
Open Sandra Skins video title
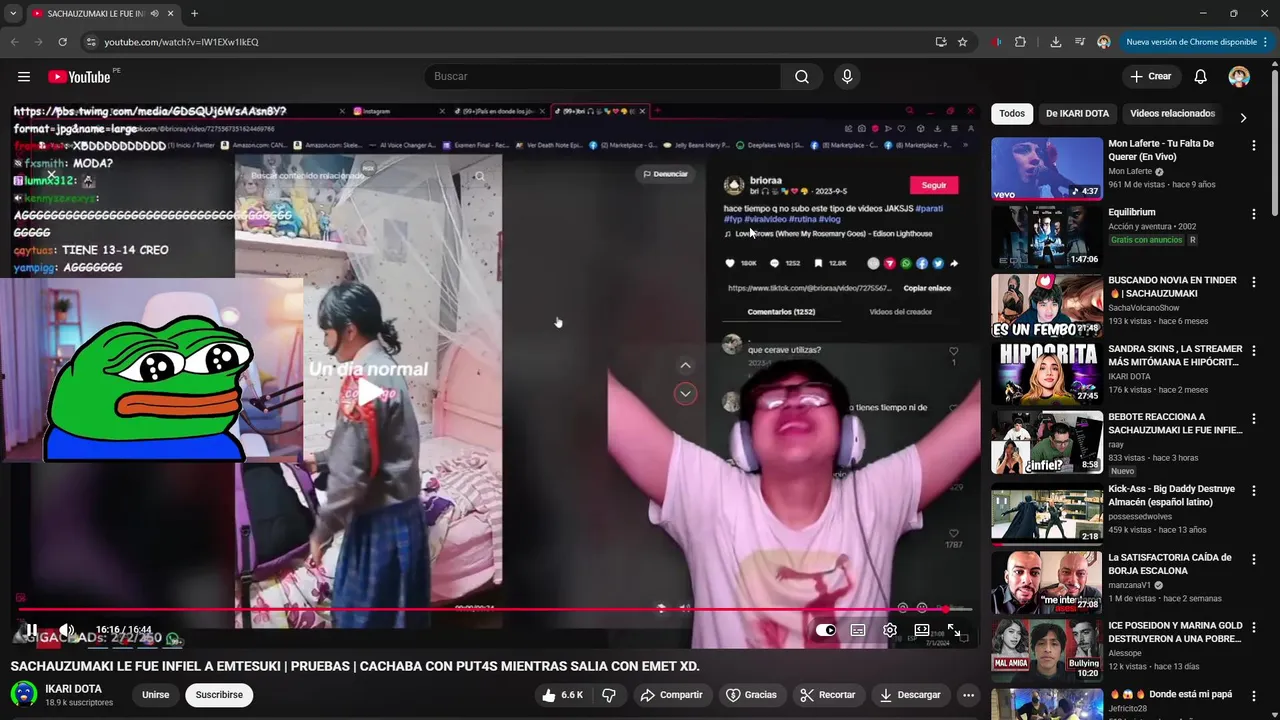click(1175, 356)
